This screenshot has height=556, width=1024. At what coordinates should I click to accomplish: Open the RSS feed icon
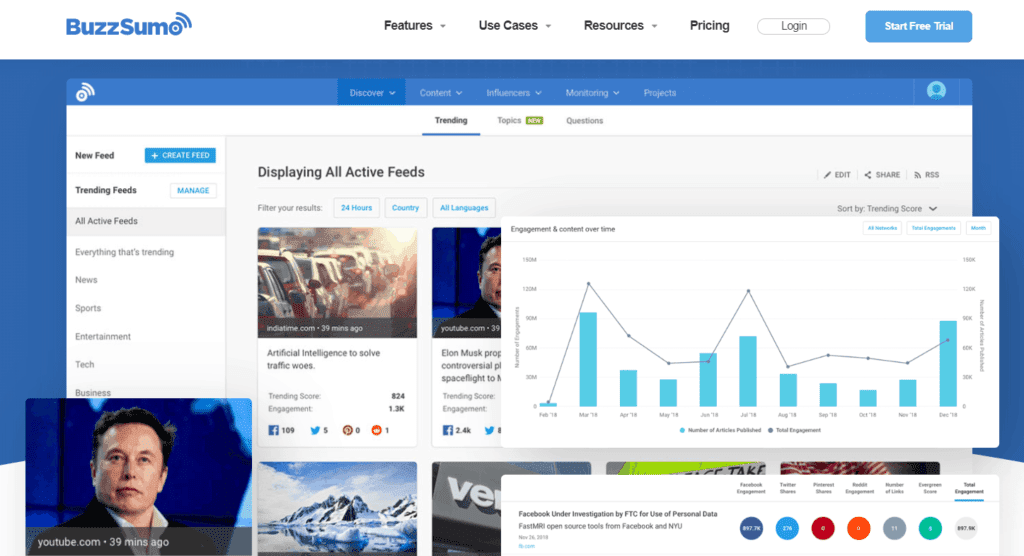[x=917, y=175]
